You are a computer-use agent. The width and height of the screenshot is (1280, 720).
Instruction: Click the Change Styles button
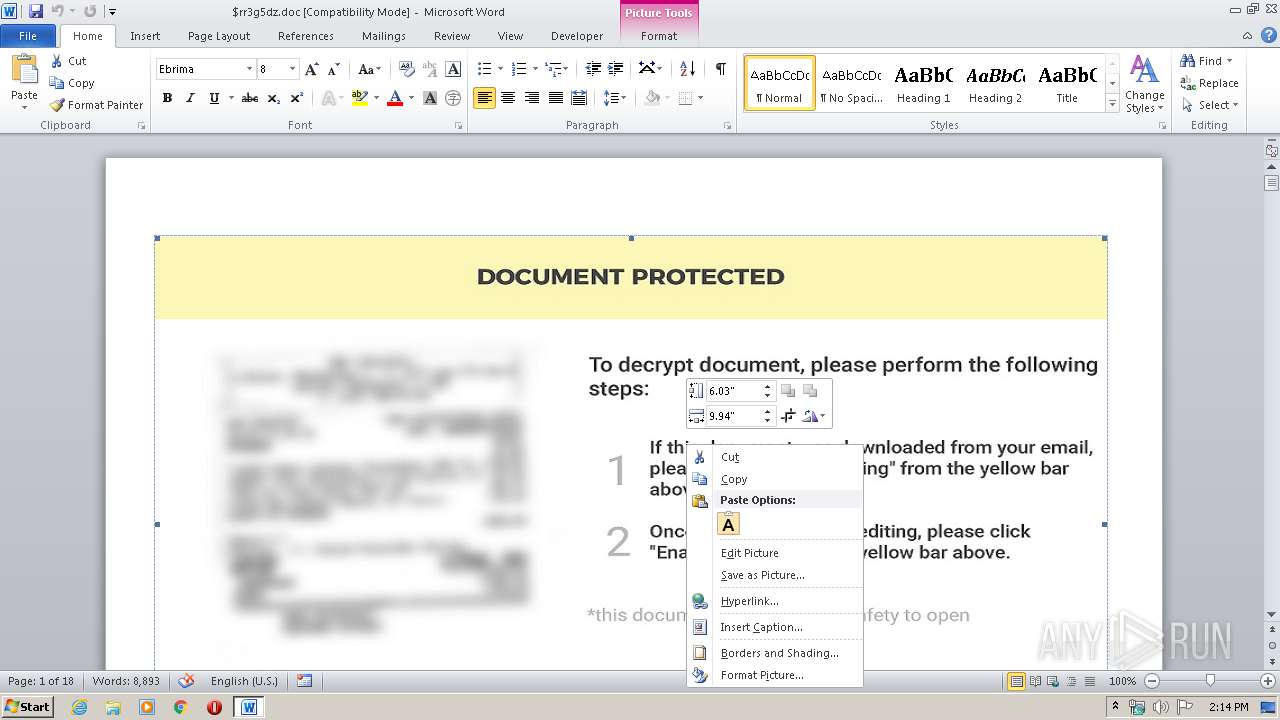[x=1144, y=85]
